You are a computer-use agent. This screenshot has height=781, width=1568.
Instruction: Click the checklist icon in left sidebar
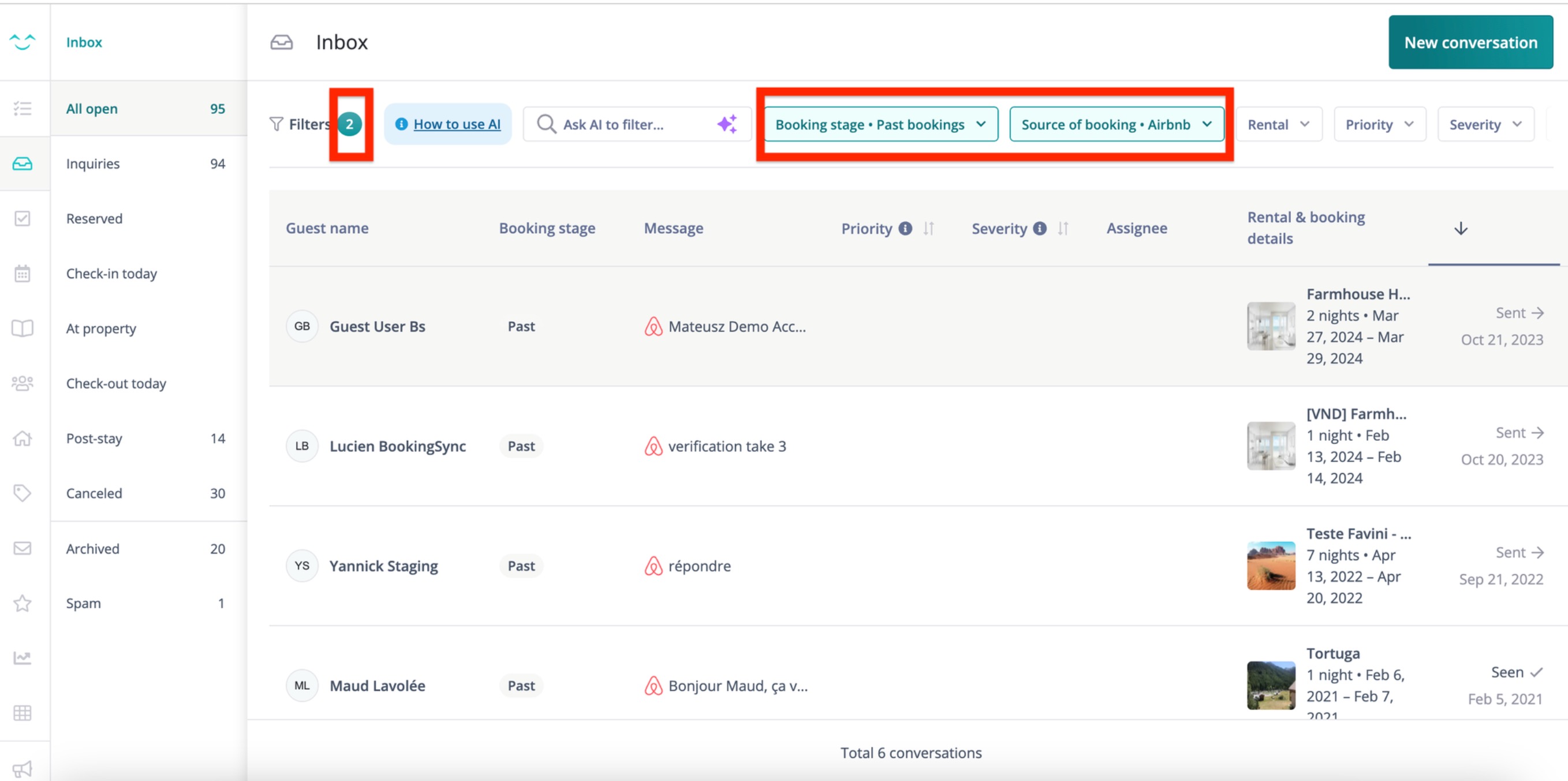[23, 109]
